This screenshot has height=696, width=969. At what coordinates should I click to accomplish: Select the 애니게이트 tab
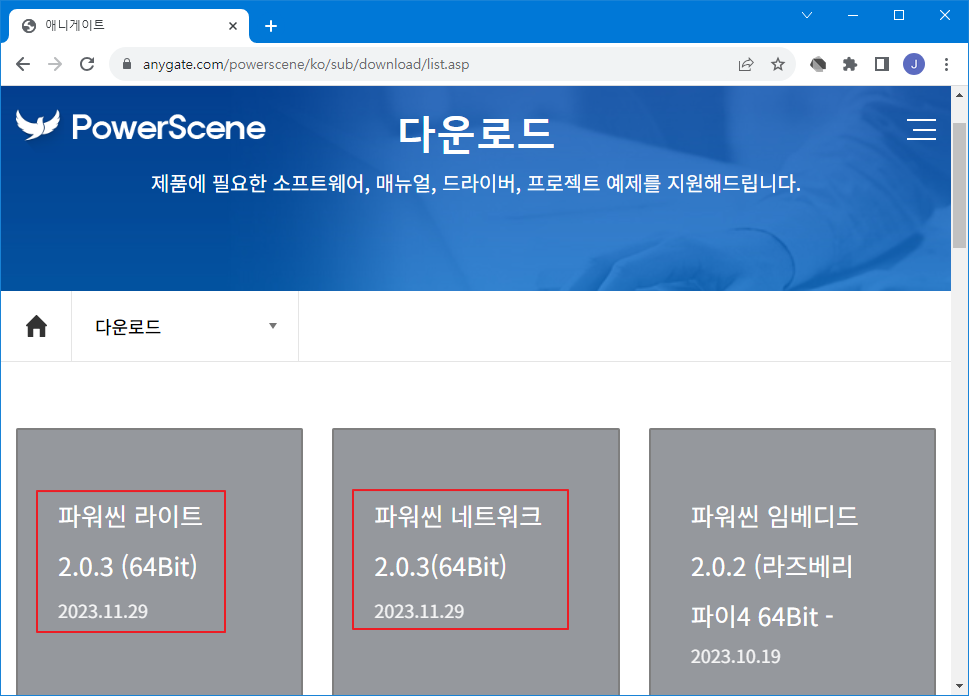pyautogui.click(x=129, y=26)
